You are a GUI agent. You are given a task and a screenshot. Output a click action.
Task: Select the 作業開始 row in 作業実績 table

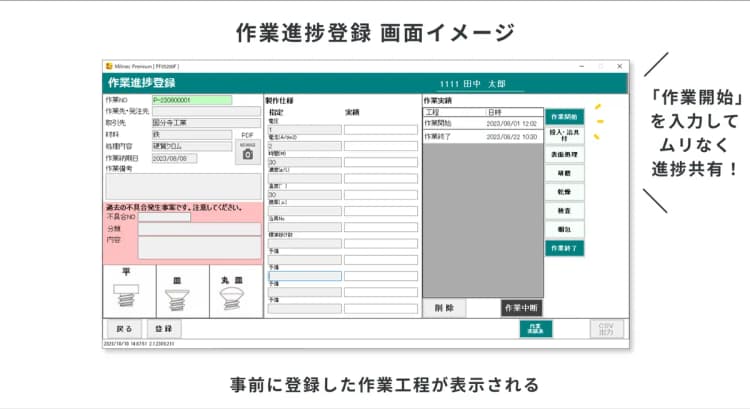(x=482, y=123)
